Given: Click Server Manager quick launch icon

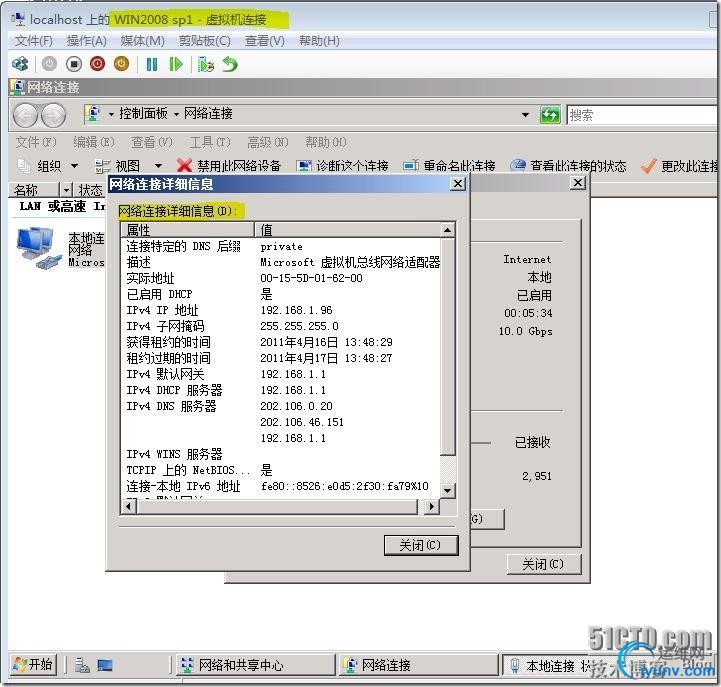Looking at the screenshot, I should coord(82,665).
